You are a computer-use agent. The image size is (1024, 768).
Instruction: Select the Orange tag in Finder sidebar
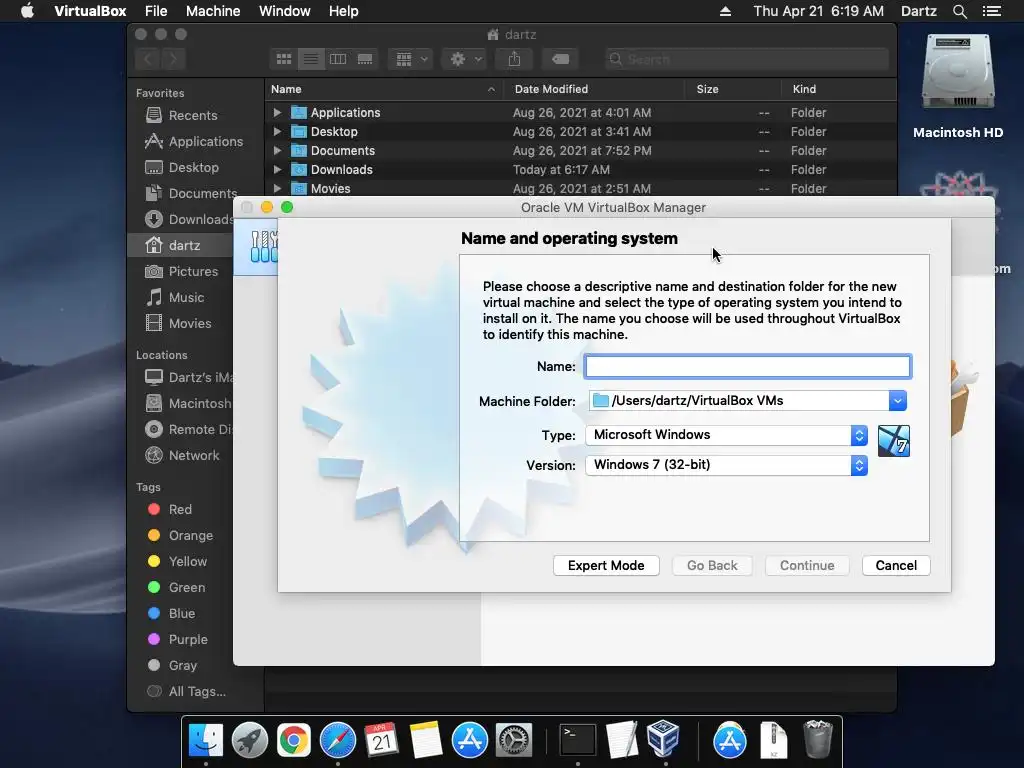tap(180, 536)
